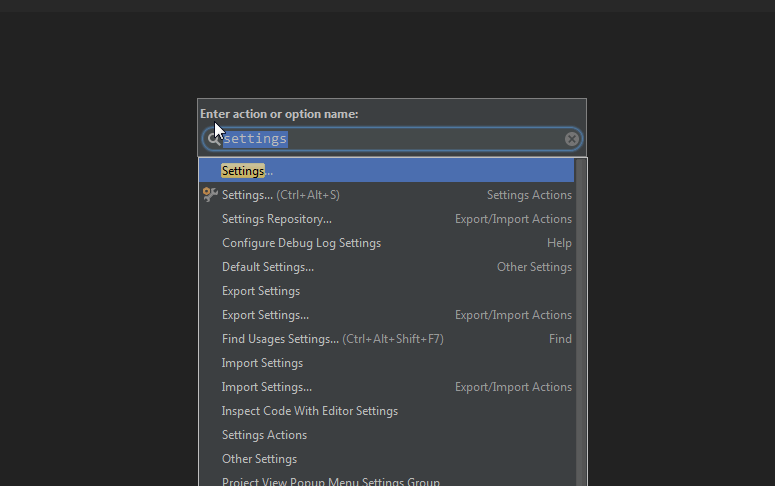Select the Other Settings group
775x486 pixels.
click(387, 459)
